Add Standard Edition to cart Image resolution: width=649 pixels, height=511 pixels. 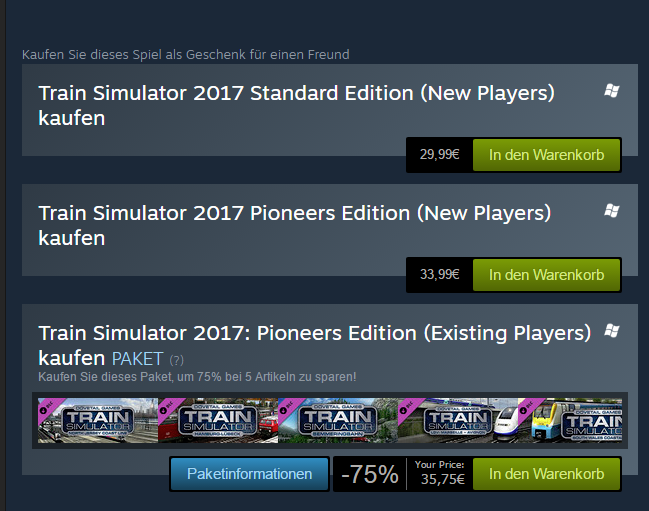pyautogui.click(x=546, y=155)
